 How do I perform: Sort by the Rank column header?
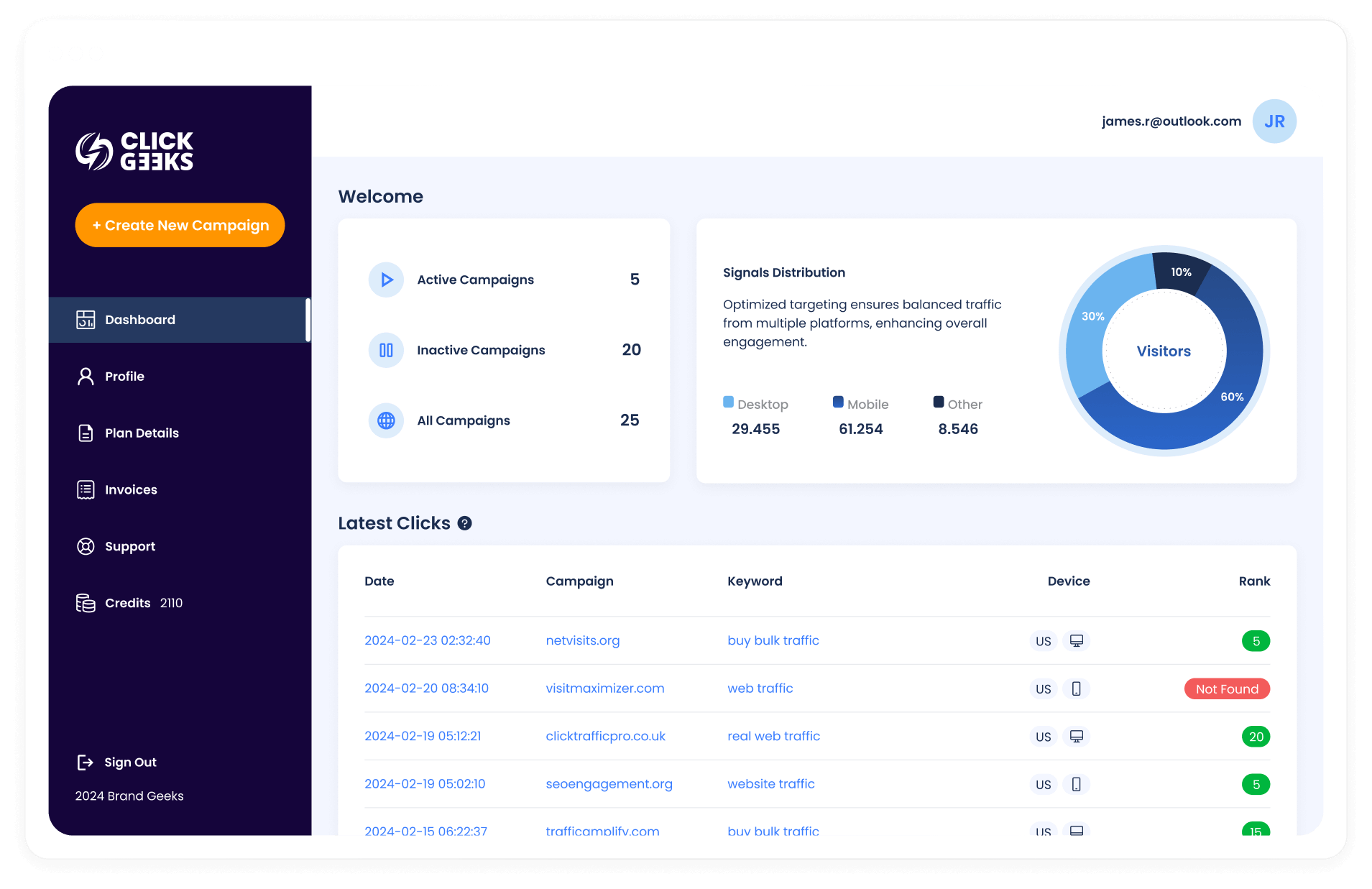[1254, 581]
